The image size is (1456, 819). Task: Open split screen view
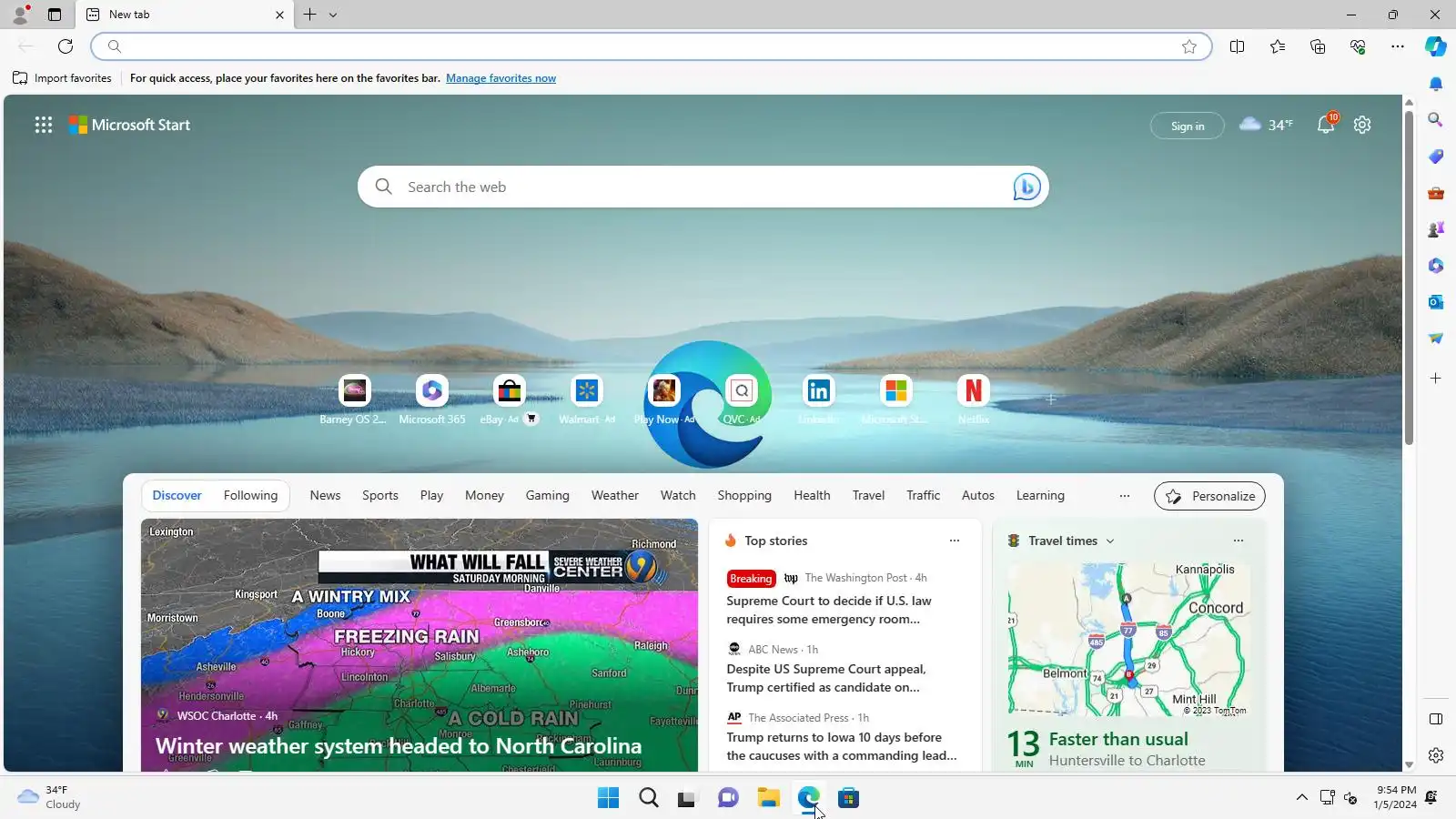[x=1237, y=46]
